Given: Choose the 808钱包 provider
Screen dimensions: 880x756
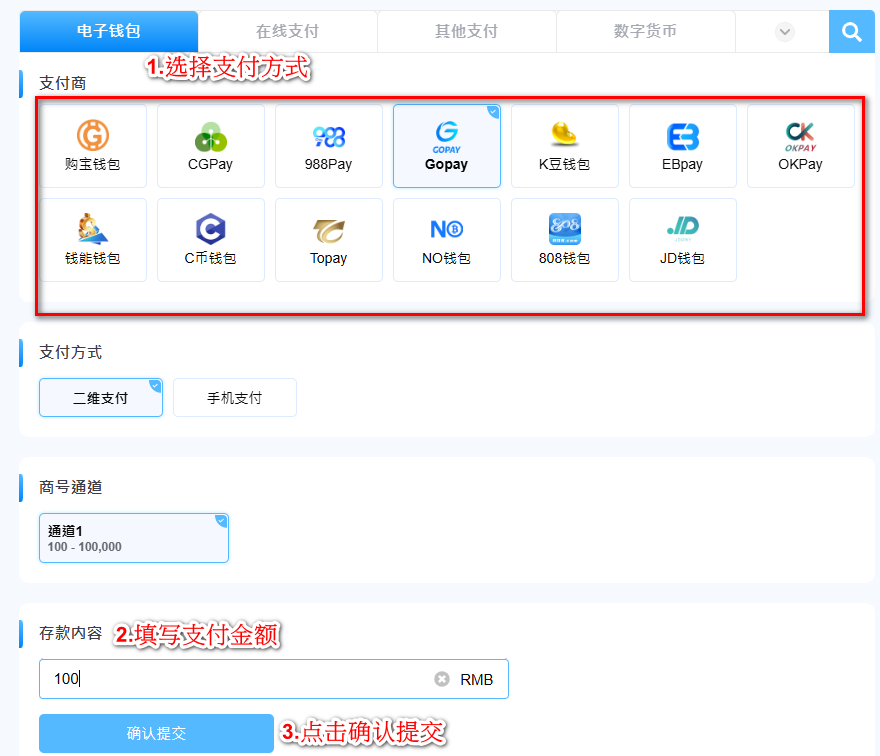Looking at the screenshot, I should (x=565, y=240).
